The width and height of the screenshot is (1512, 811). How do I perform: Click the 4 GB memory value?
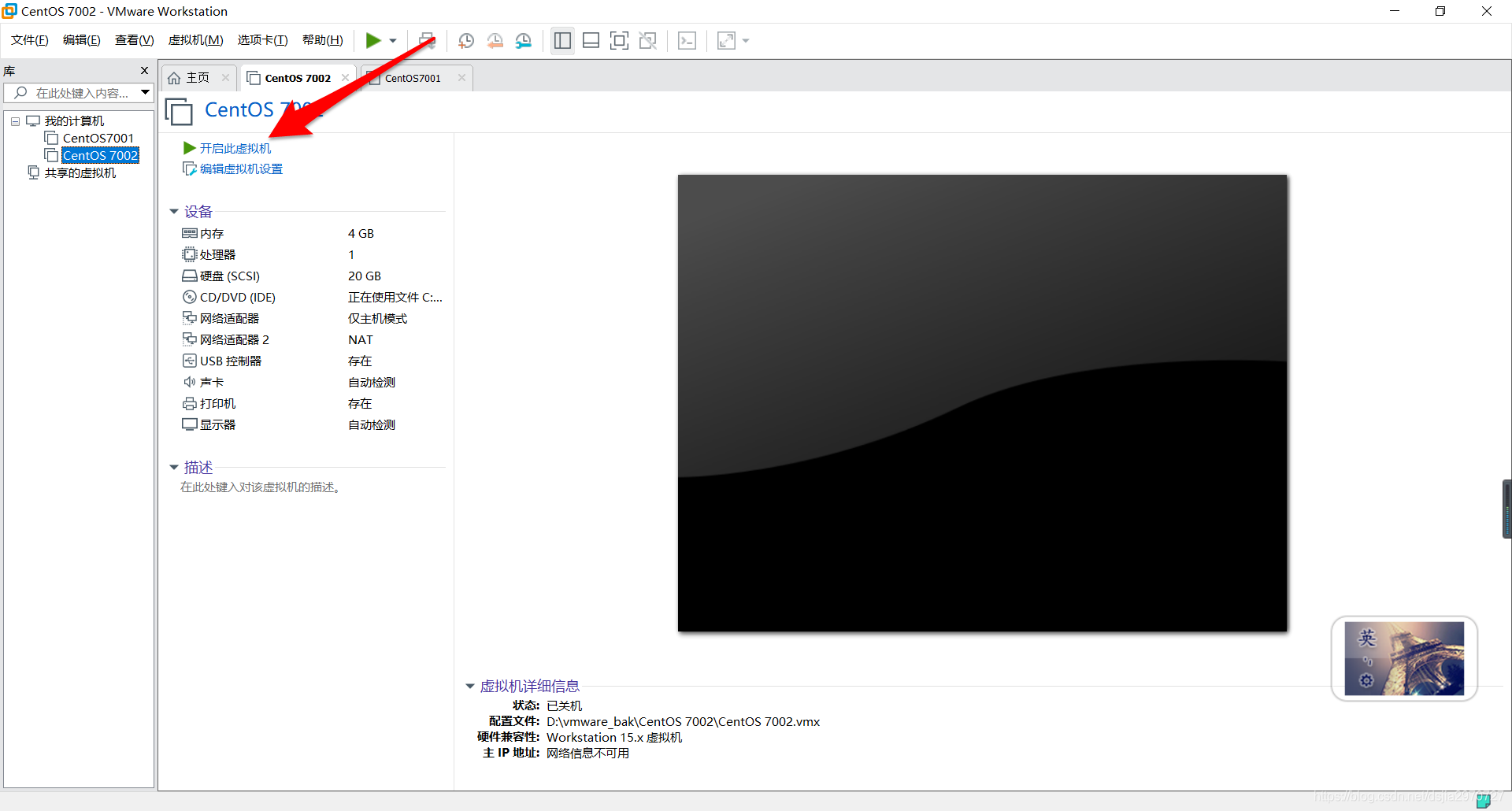coord(361,234)
